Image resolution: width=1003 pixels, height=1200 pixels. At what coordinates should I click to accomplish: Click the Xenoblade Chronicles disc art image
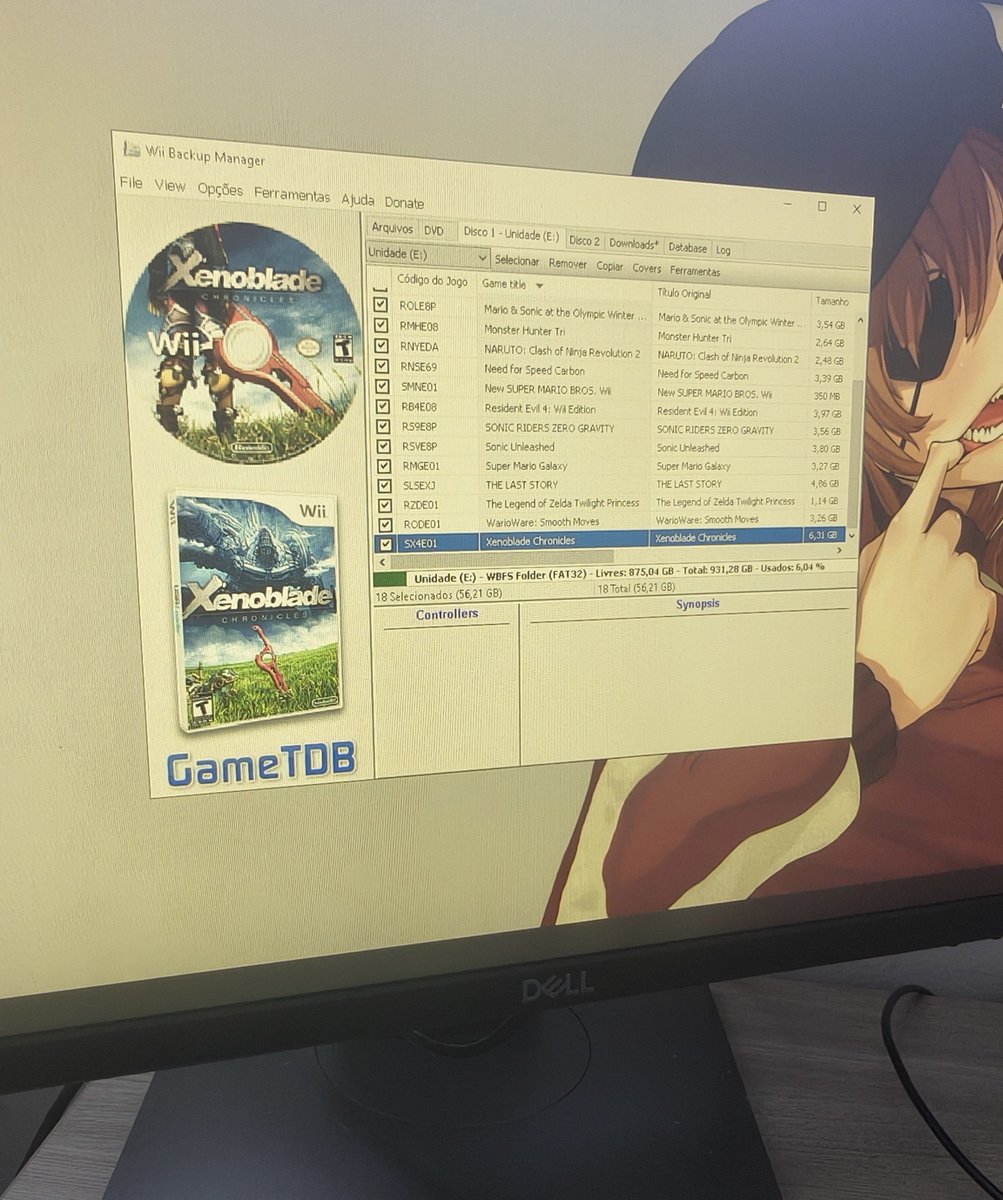[243, 343]
